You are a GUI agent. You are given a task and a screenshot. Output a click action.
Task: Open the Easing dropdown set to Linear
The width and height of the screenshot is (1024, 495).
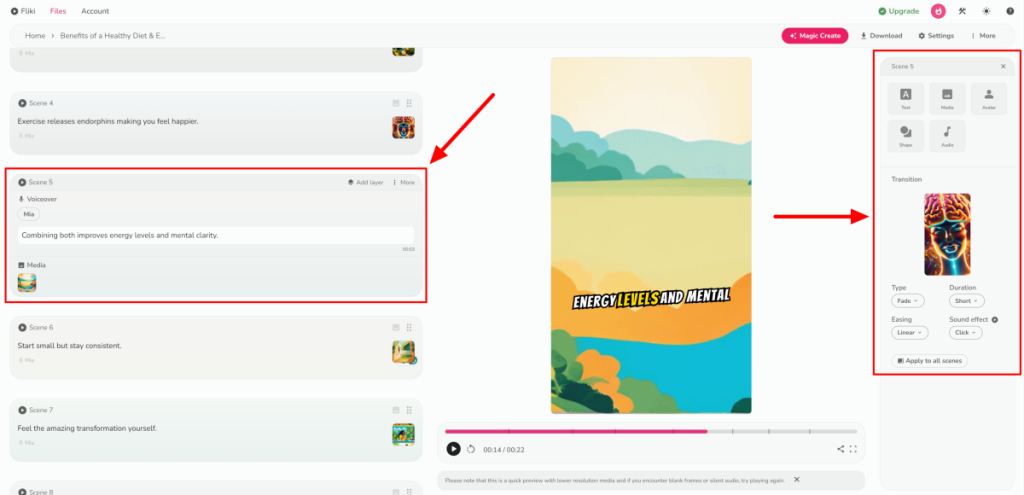tap(910, 333)
